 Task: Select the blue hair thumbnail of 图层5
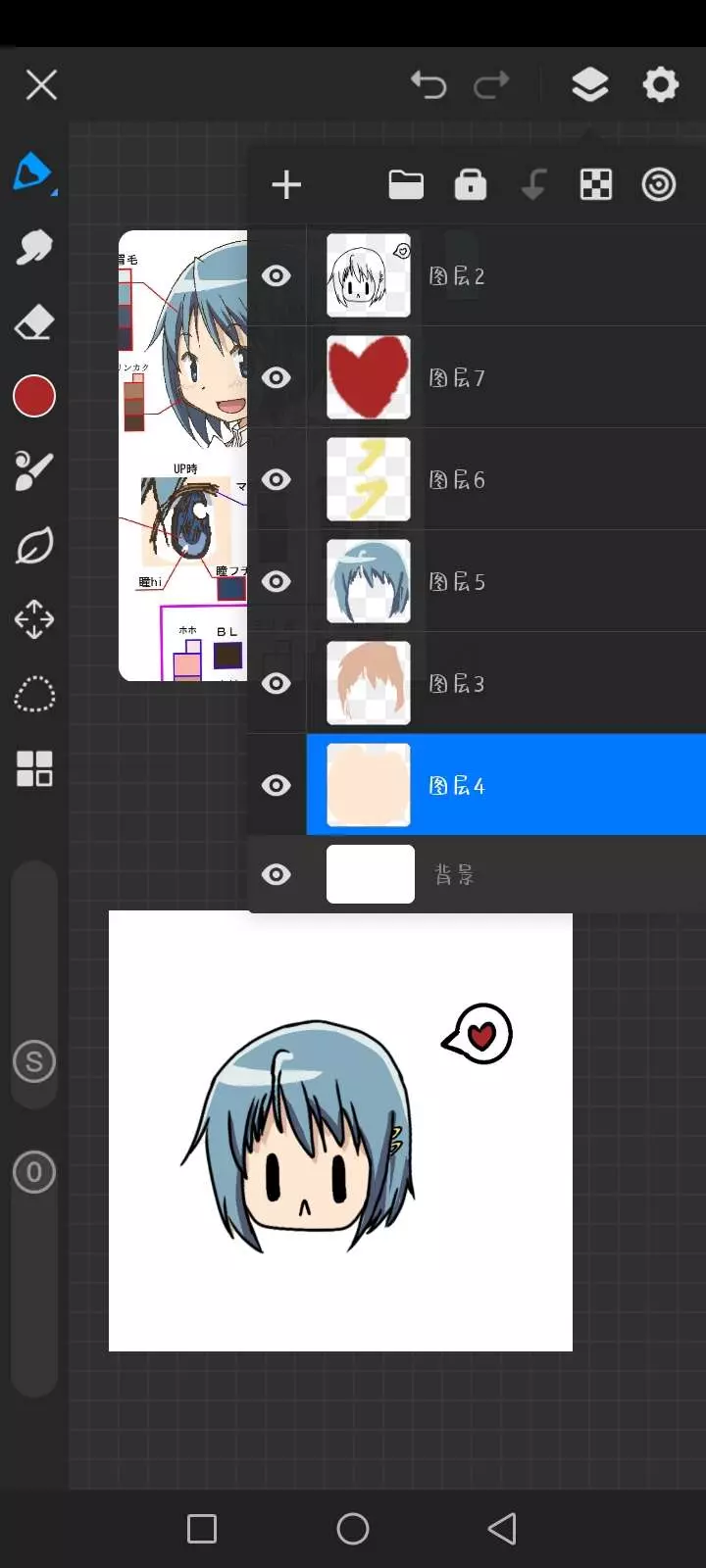(369, 581)
